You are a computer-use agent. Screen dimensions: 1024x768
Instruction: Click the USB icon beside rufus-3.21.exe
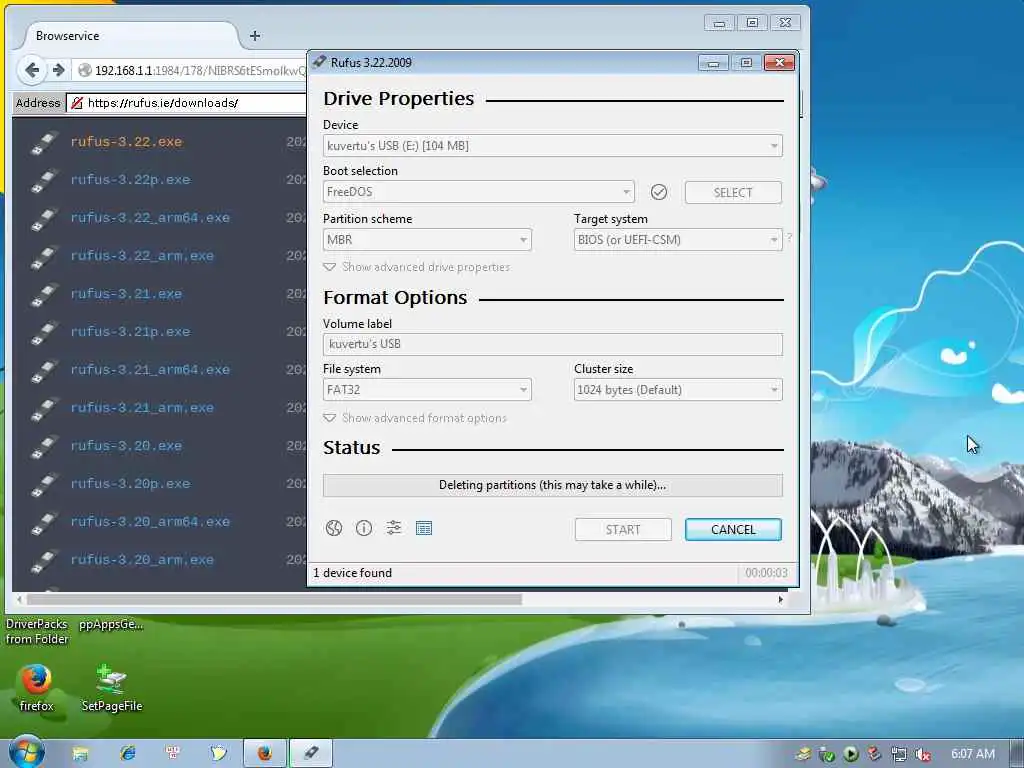click(x=44, y=295)
